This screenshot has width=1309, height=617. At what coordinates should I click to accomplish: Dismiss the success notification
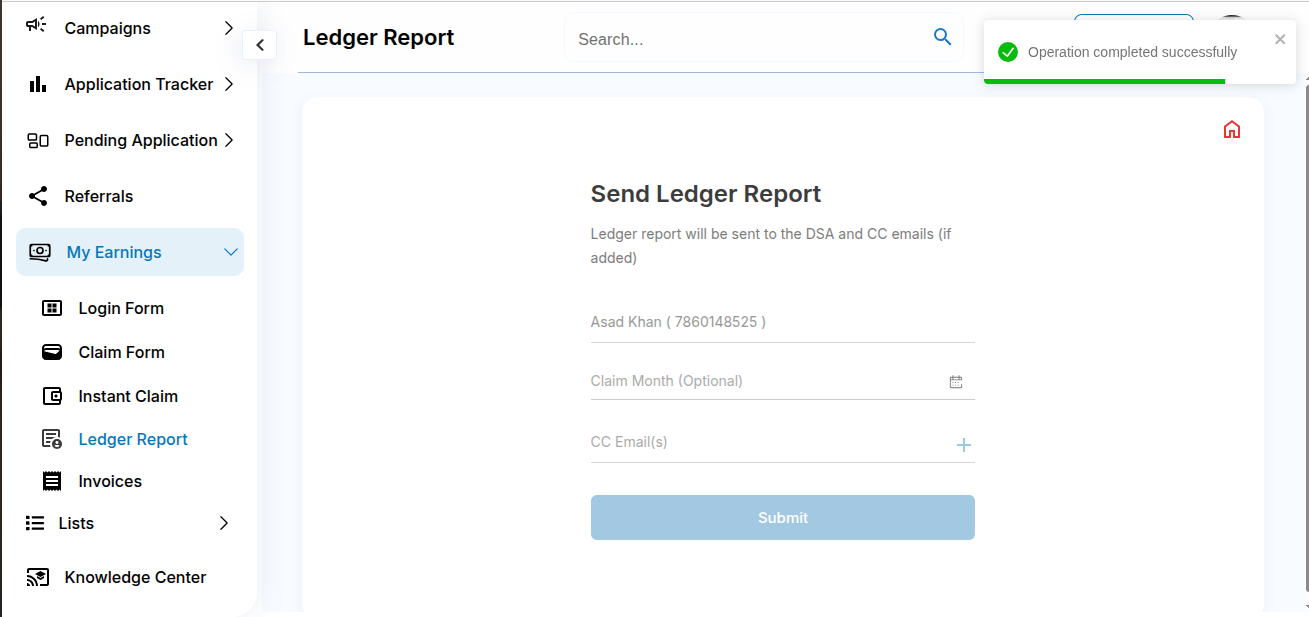[x=1280, y=40]
